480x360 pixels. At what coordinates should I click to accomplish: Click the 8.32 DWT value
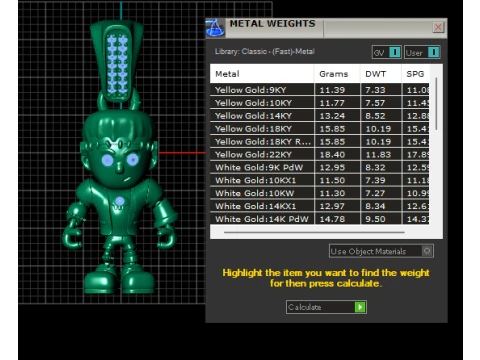(x=375, y=168)
